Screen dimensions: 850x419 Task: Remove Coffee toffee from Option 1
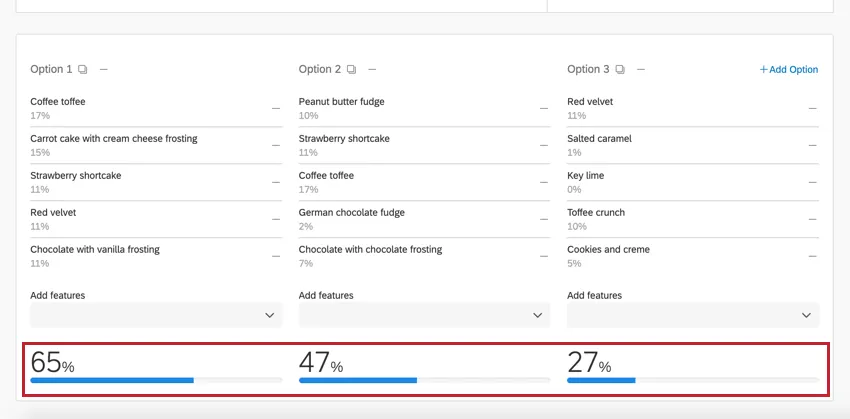coord(276,108)
